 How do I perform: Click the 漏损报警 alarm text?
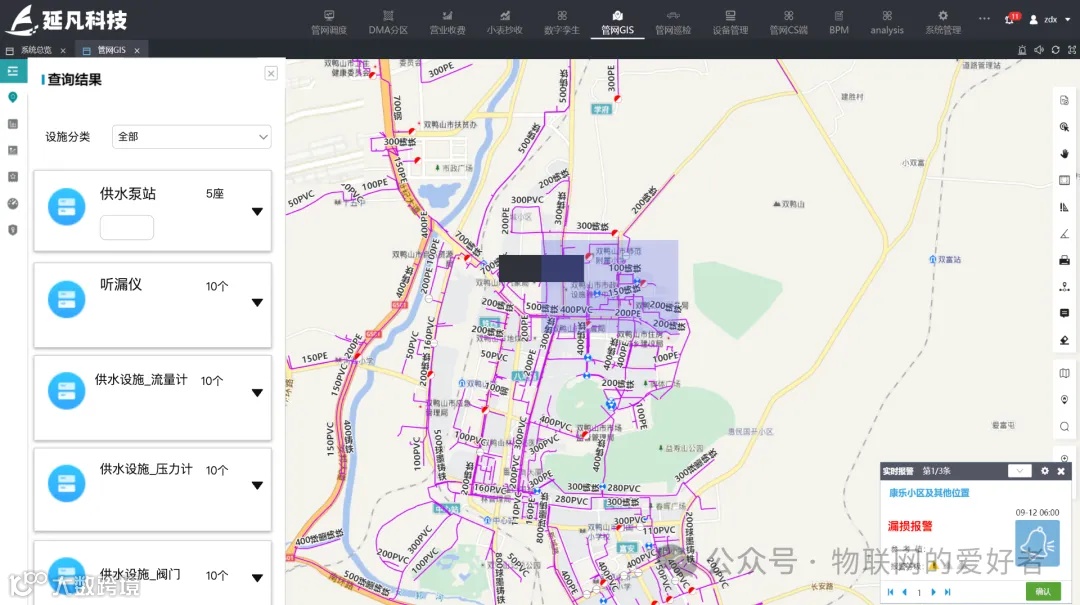tap(910, 526)
